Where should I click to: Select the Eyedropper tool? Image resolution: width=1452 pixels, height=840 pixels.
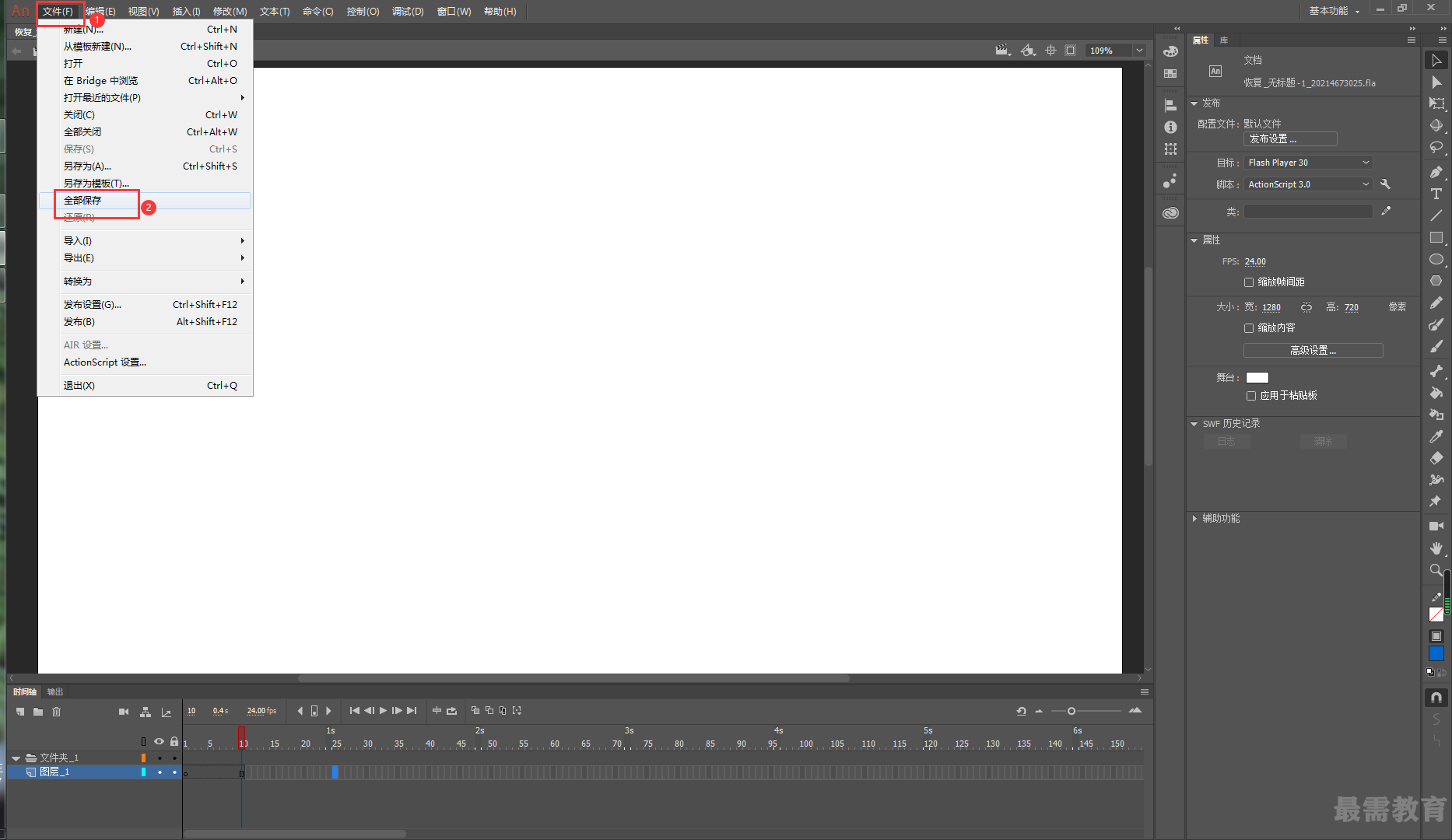pos(1436,436)
